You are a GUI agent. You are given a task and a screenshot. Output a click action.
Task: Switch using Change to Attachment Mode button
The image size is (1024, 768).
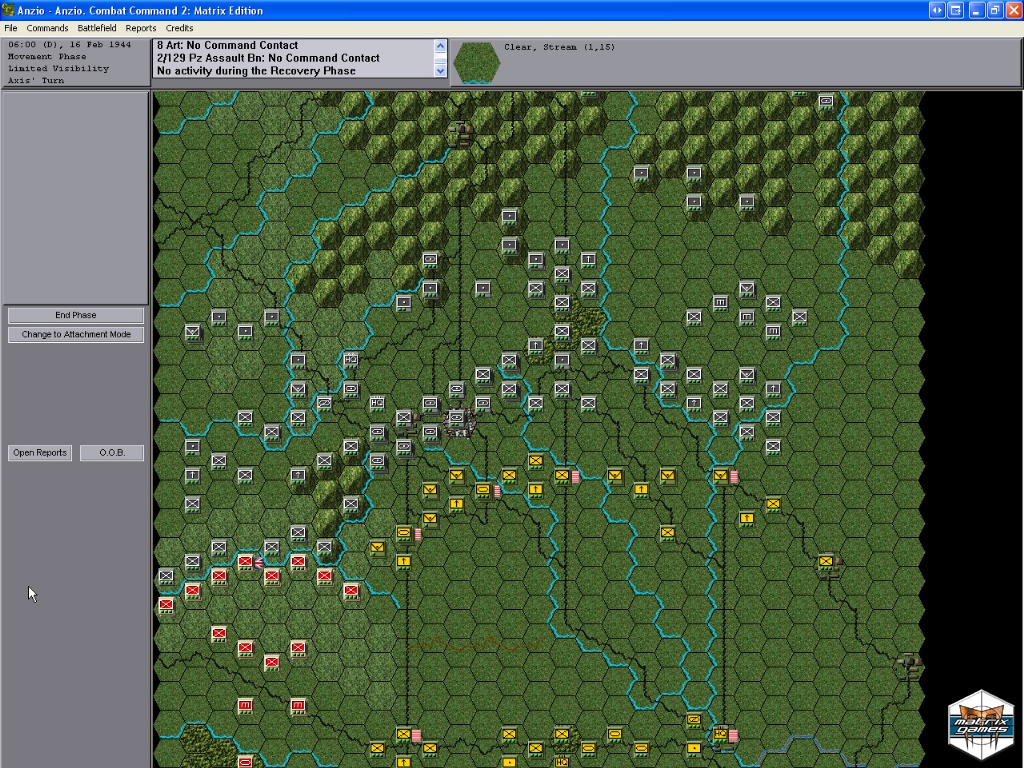(76, 335)
